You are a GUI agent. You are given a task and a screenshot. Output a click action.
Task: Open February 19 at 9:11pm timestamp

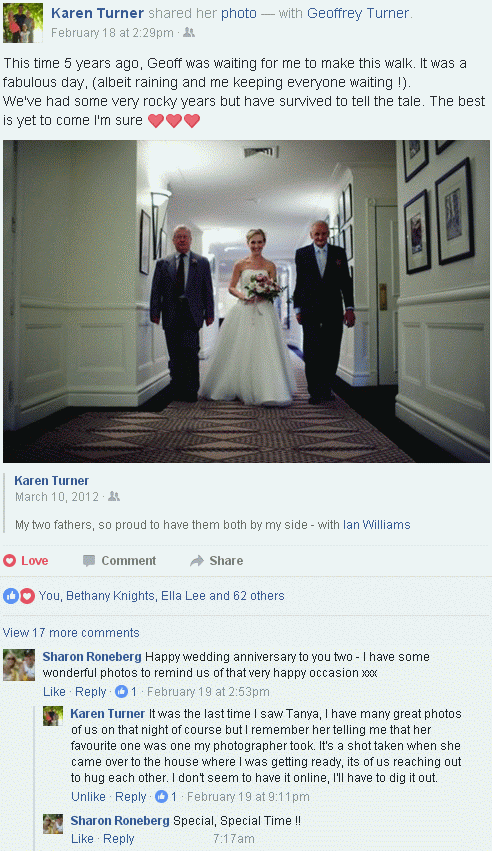tap(248, 797)
